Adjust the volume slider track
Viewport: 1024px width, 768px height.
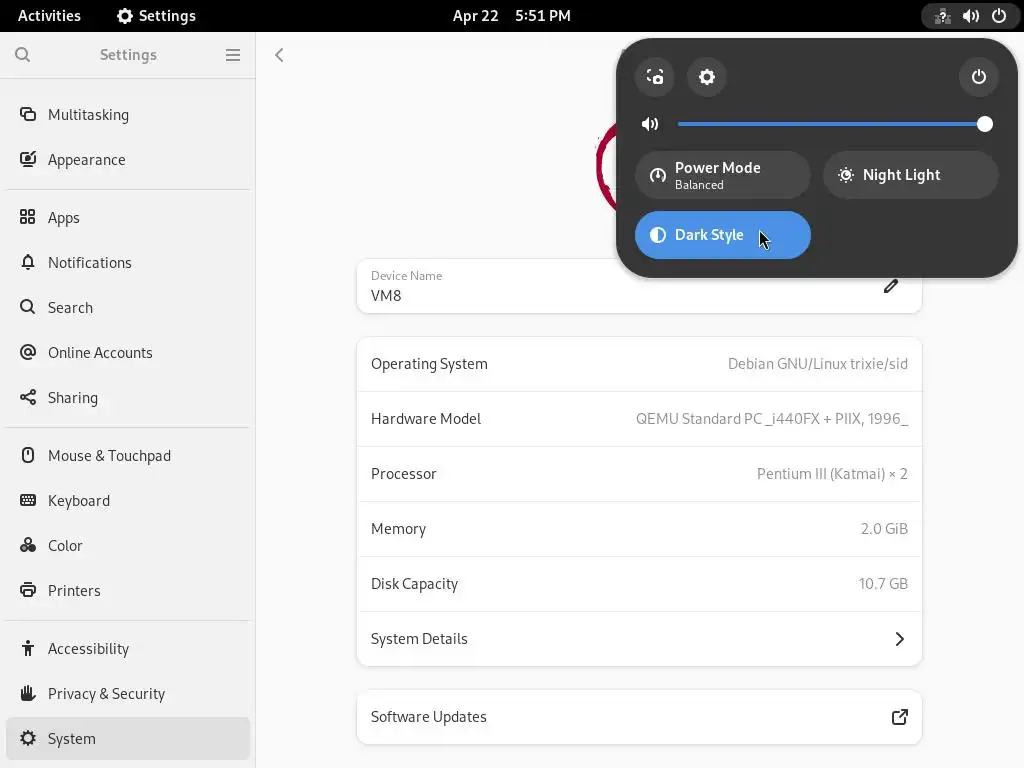pos(829,124)
